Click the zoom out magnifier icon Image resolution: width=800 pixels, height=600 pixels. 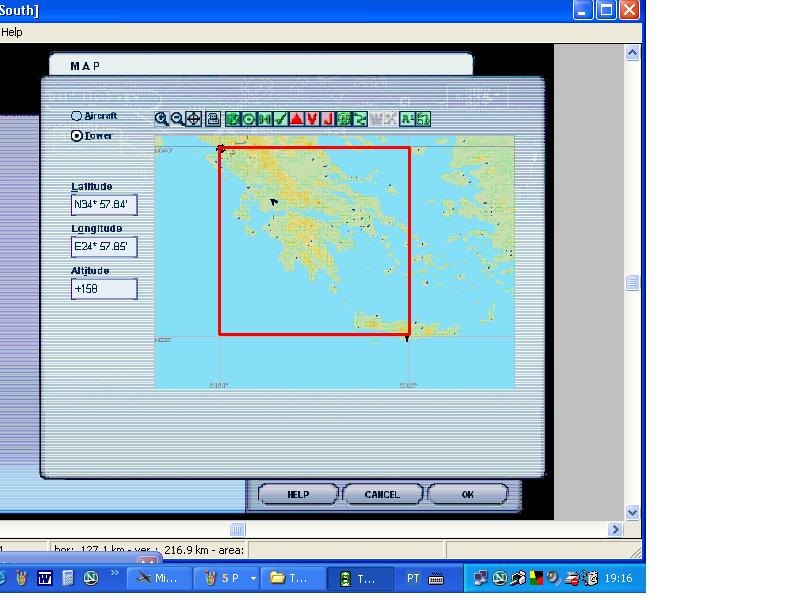click(x=177, y=119)
